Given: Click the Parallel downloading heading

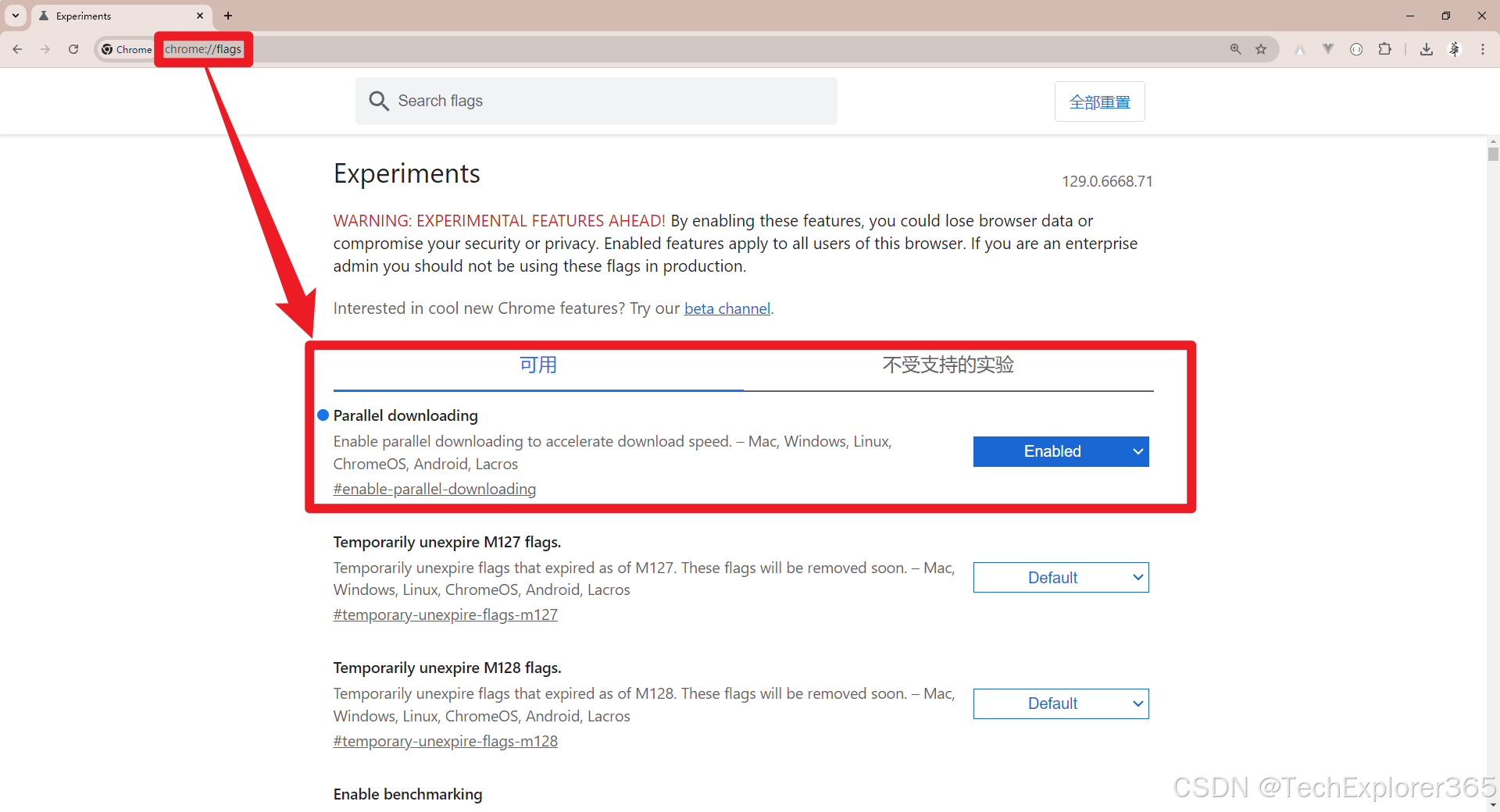Looking at the screenshot, I should tap(405, 415).
